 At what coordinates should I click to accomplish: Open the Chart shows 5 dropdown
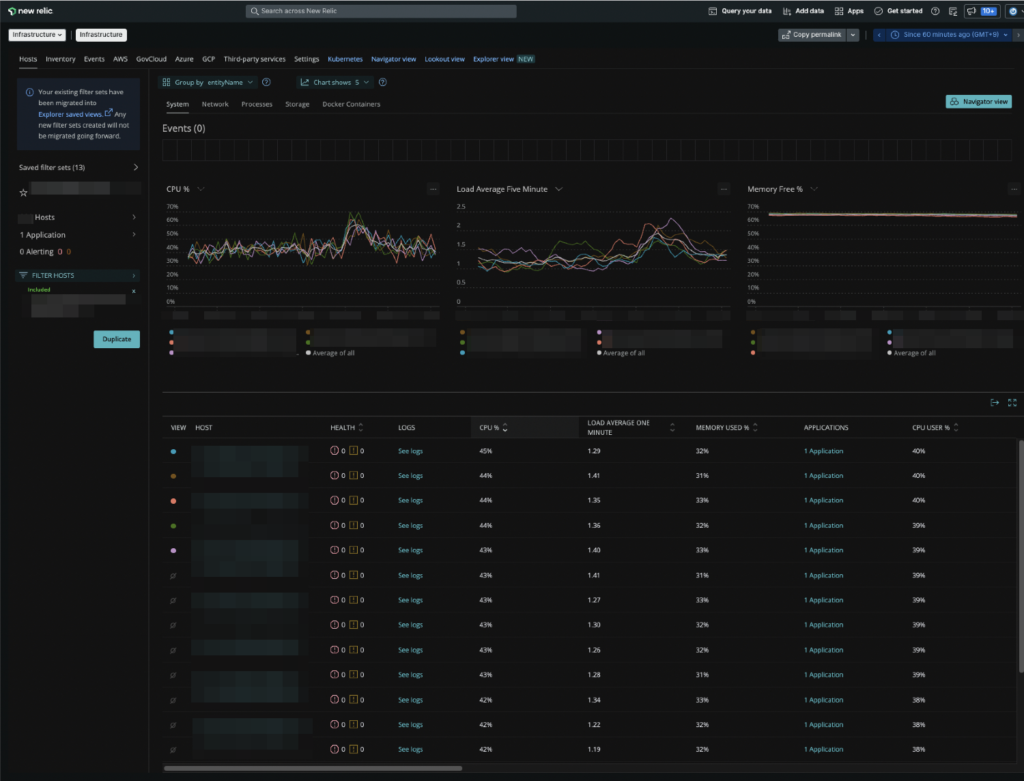334,82
